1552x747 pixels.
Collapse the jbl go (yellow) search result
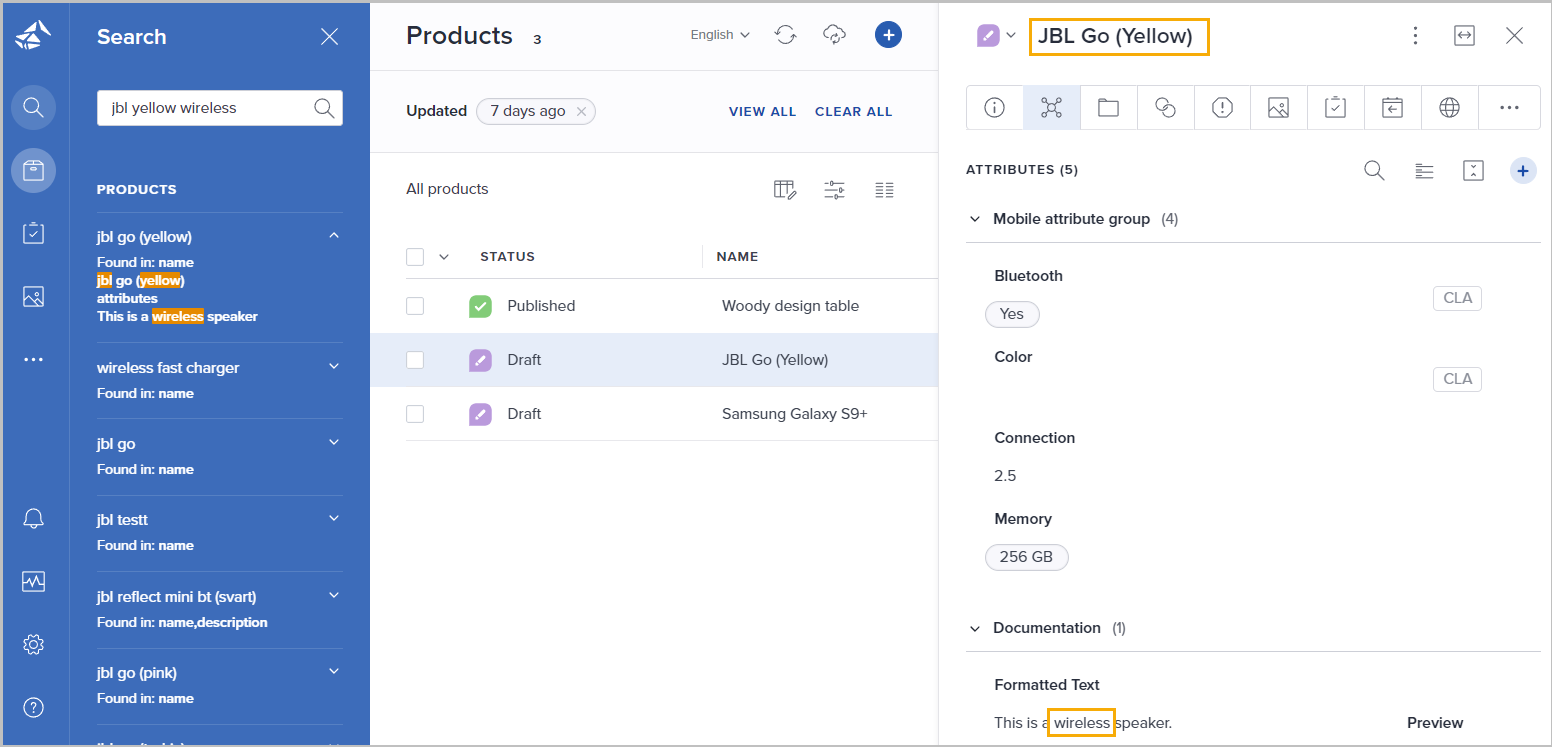pos(334,236)
